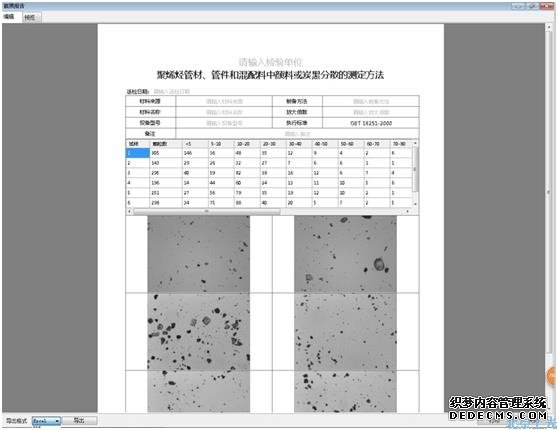Image resolution: width=558 pixels, height=430 pixels.
Task: Click the GBT 18251-2000 standard cell
Action: [371, 123]
